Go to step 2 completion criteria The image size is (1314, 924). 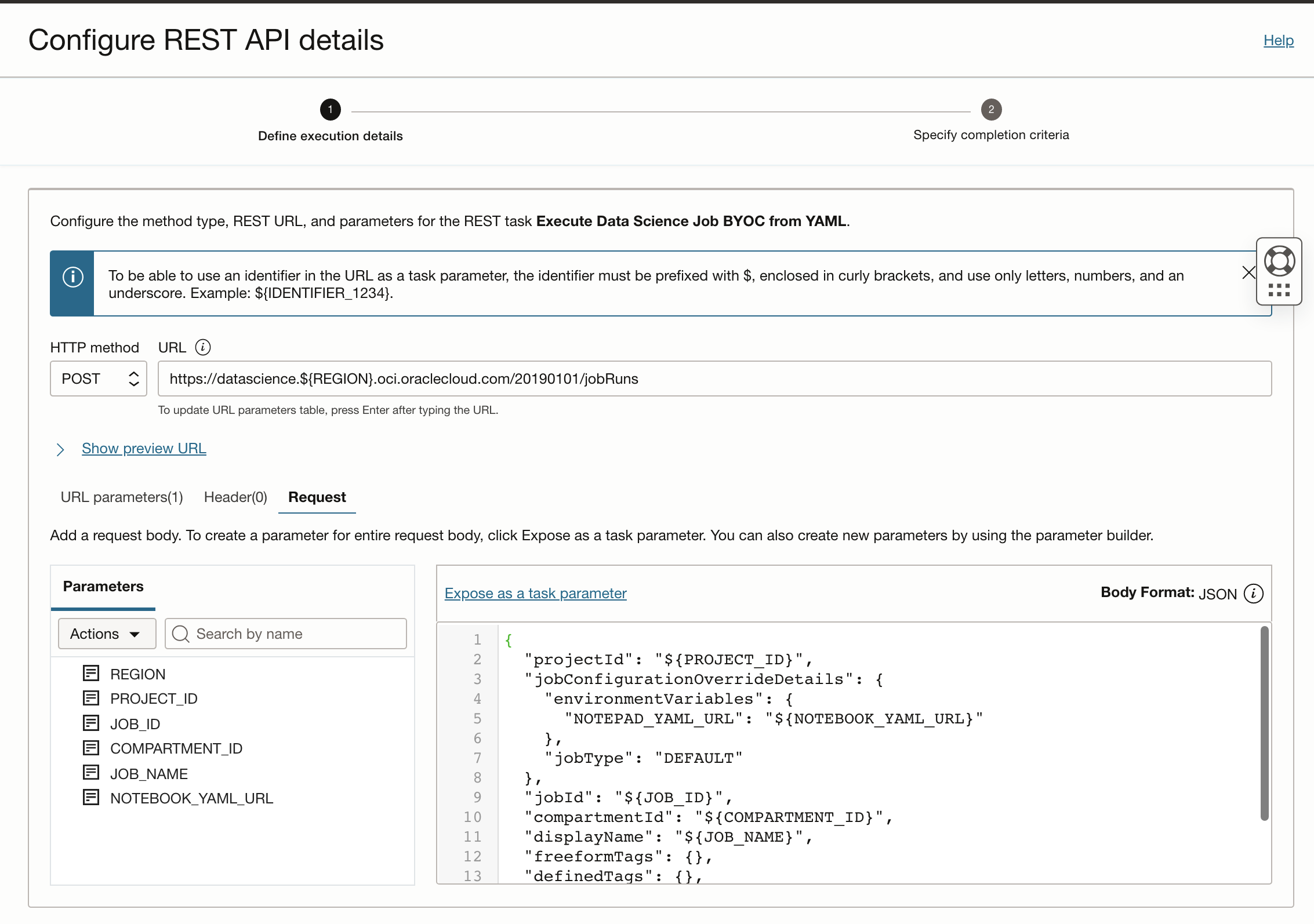point(991,110)
